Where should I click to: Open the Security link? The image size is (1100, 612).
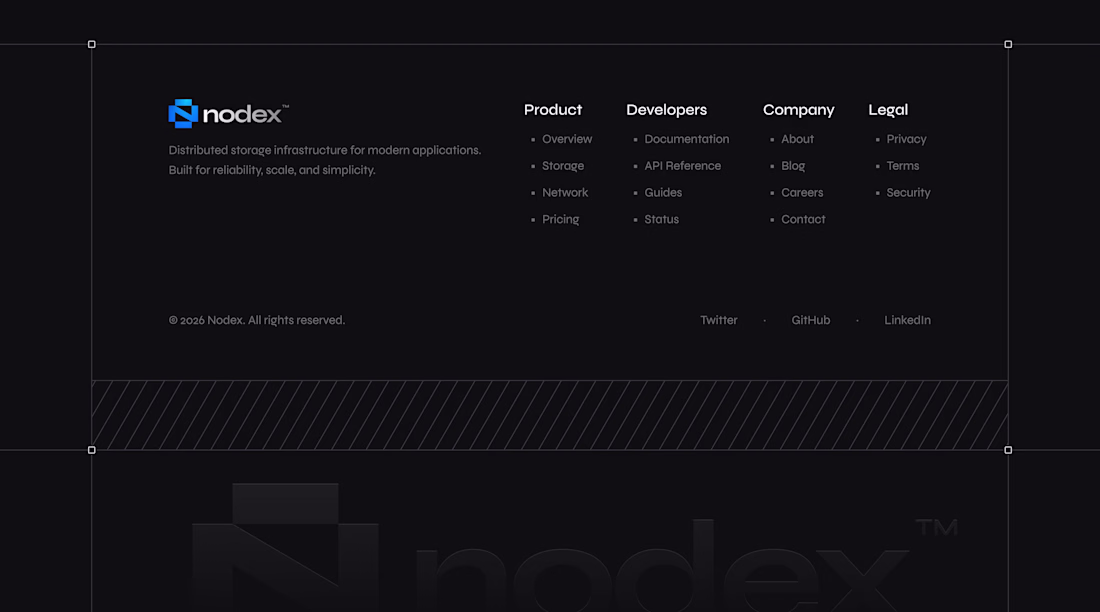coord(908,192)
